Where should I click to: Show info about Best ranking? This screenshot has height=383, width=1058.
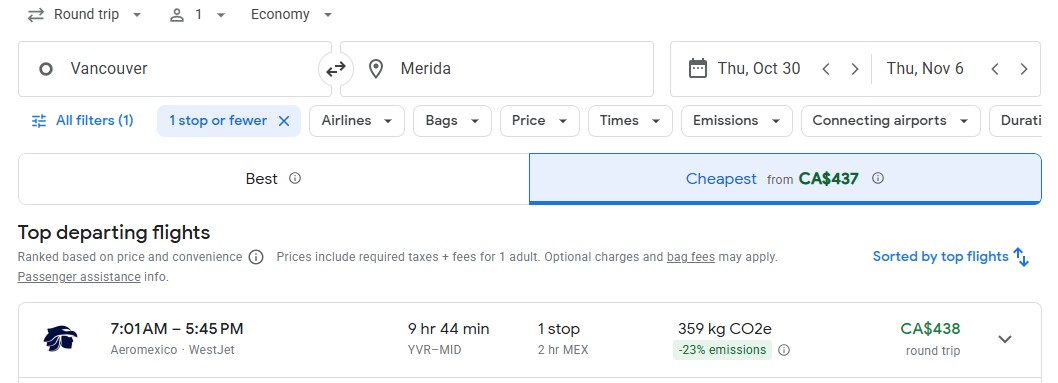click(295, 179)
